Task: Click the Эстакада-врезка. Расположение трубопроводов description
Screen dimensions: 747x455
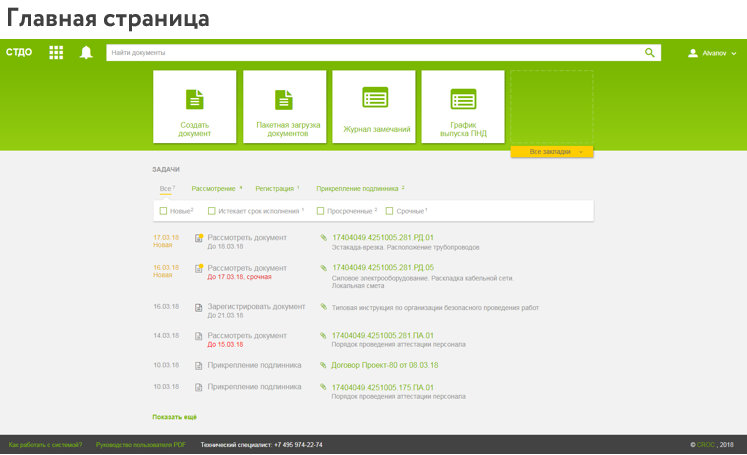Action: point(405,247)
